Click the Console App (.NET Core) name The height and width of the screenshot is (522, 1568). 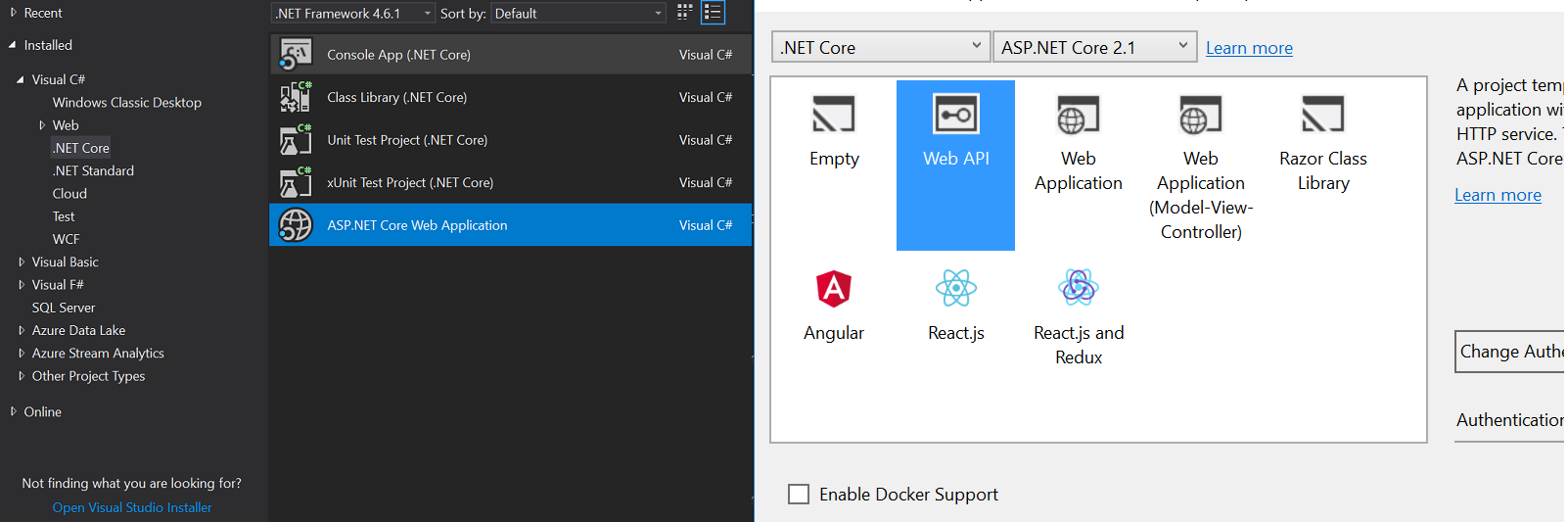398,55
